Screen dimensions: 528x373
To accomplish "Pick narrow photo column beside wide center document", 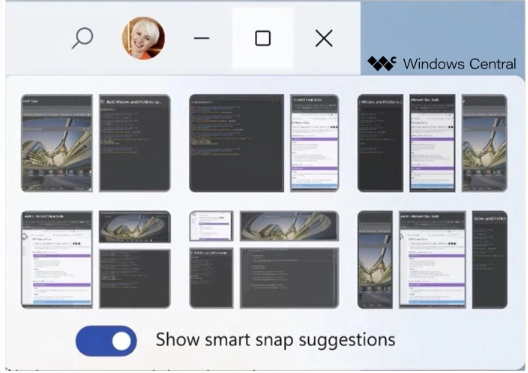I will pyautogui.click(x=375, y=260).
